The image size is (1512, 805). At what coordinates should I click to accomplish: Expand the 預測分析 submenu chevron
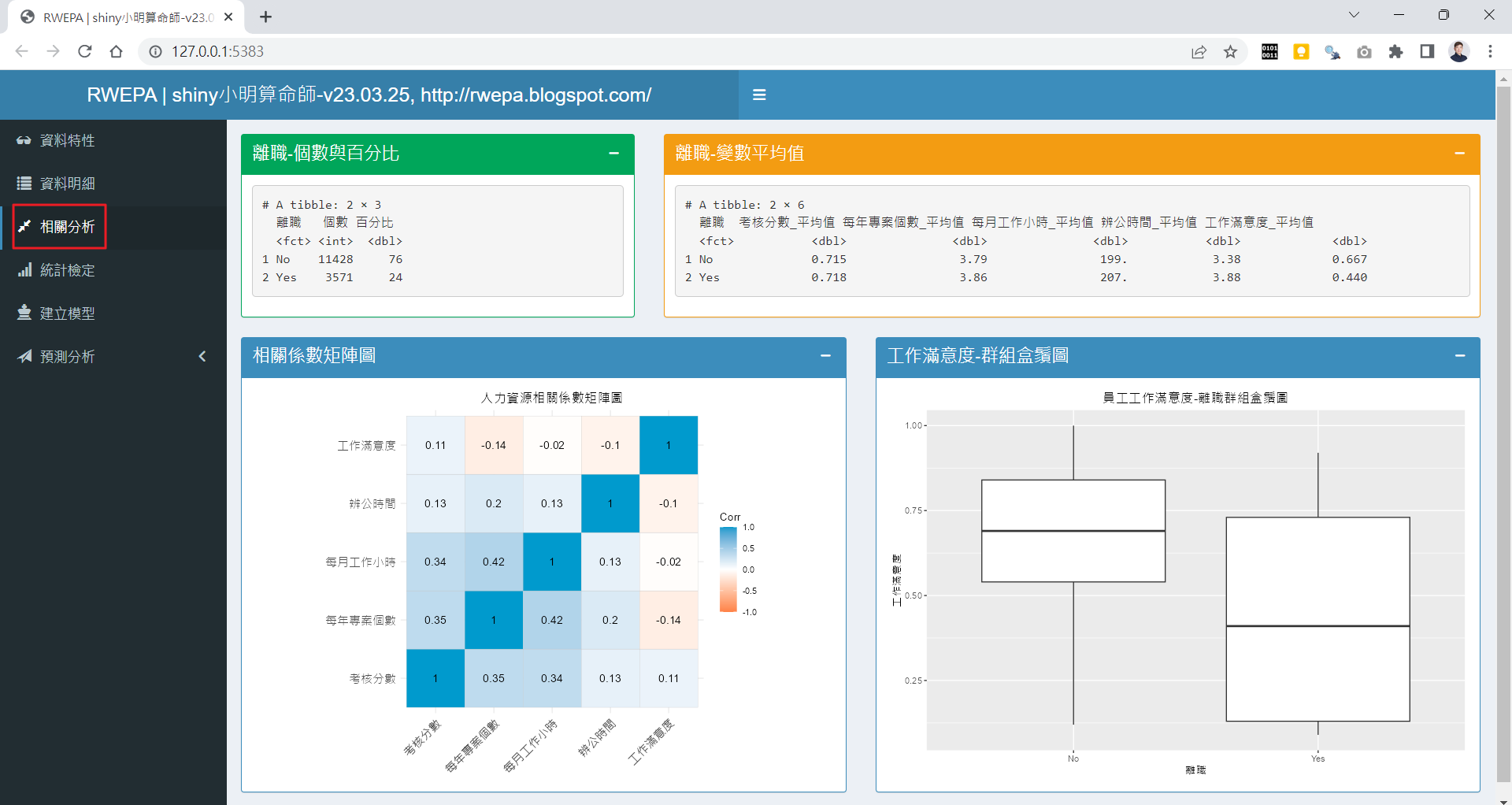point(202,356)
